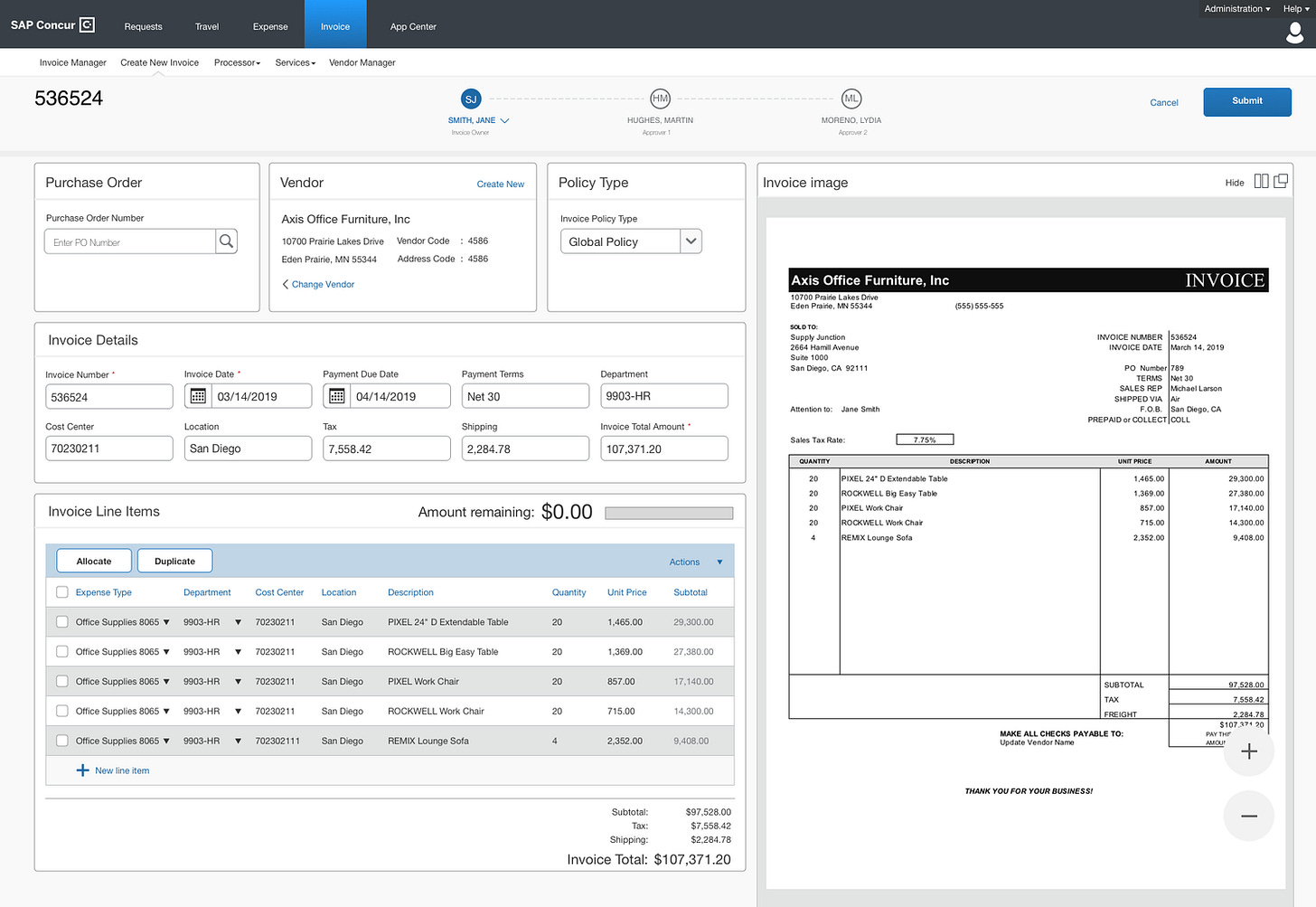Image resolution: width=1316 pixels, height=907 pixels.
Task: Open the Invoice Date calendar icon
Action: (198, 396)
